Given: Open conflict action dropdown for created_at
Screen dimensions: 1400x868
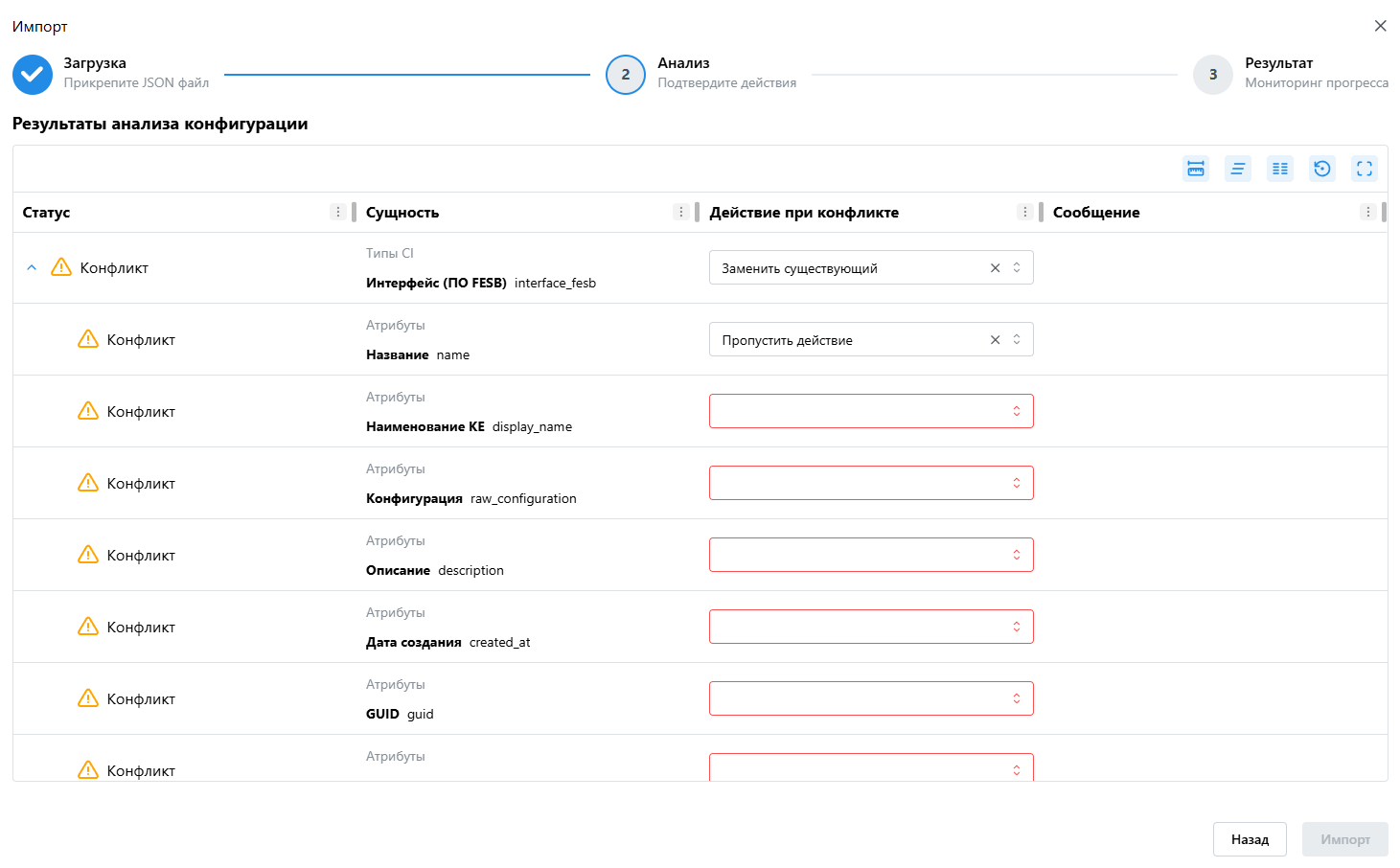Looking at the screenshot, I should point(870,627).
